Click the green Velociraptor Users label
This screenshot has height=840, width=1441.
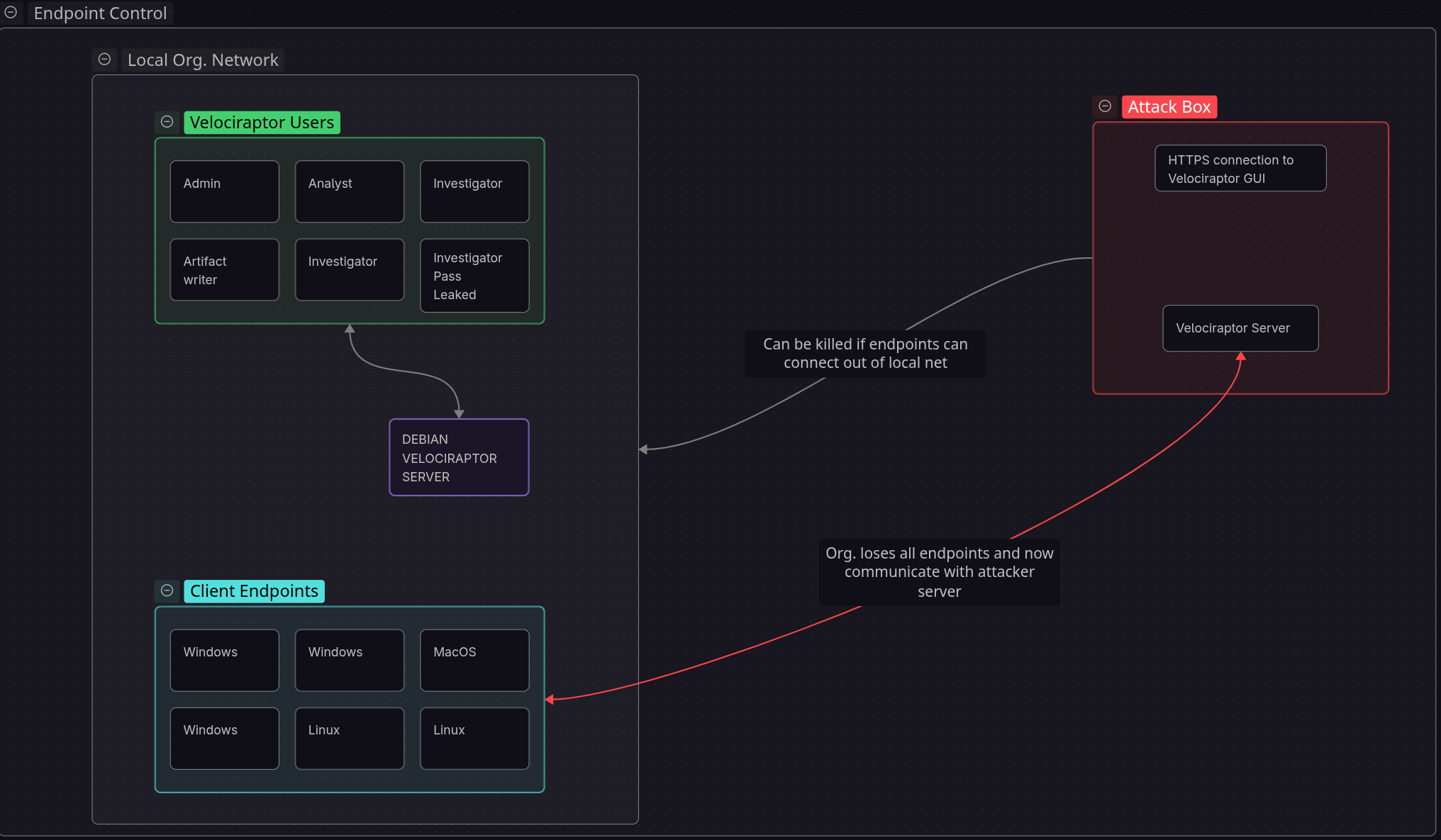(262, 123)
